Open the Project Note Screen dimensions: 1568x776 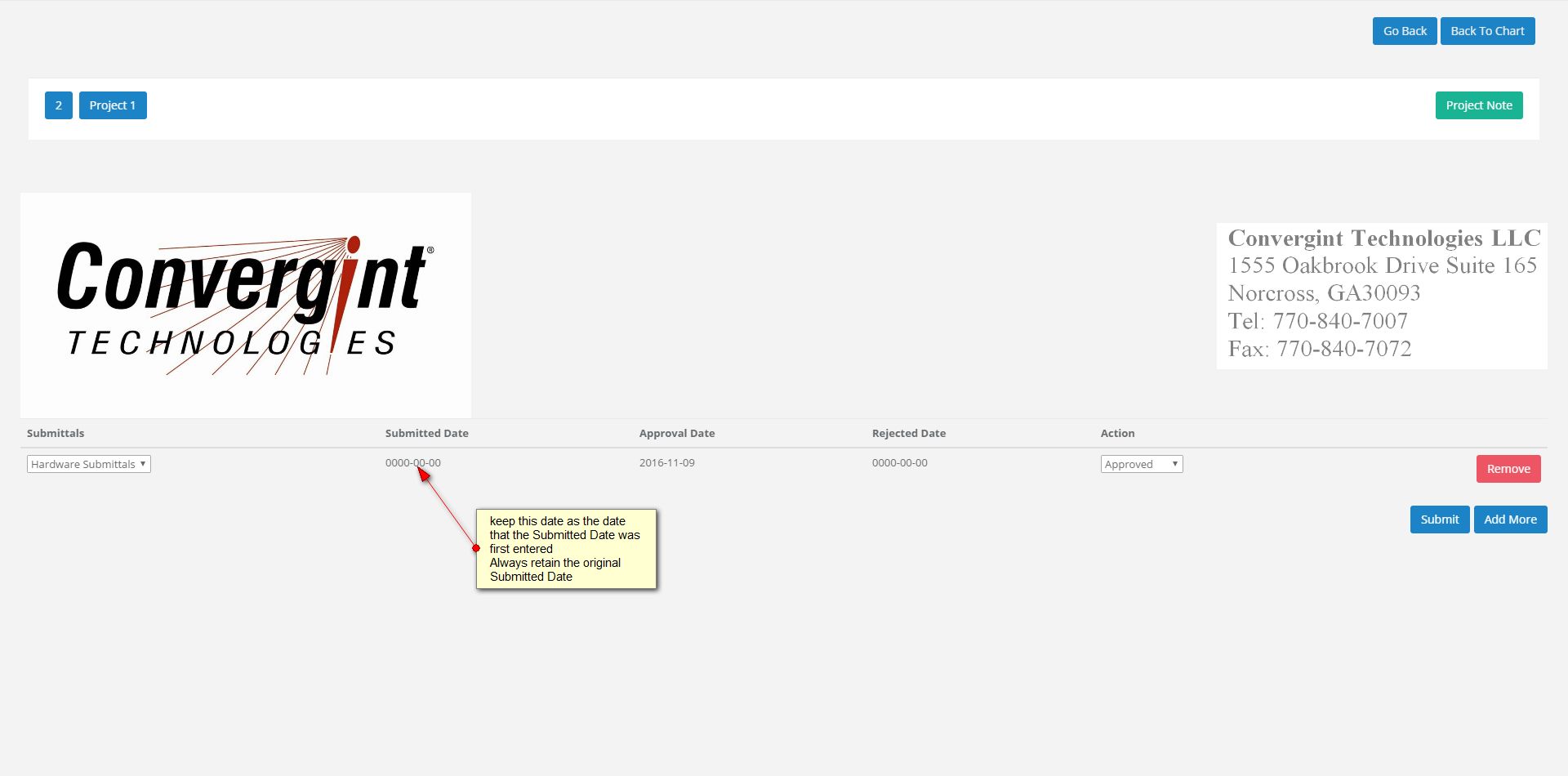[1479, 105]
